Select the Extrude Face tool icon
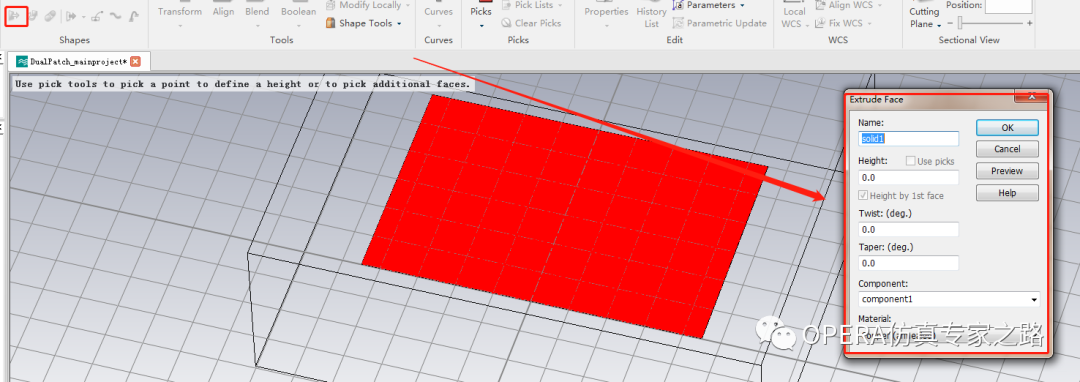The height and width of the screenshot is (382, 1080). tap(16, 15)
